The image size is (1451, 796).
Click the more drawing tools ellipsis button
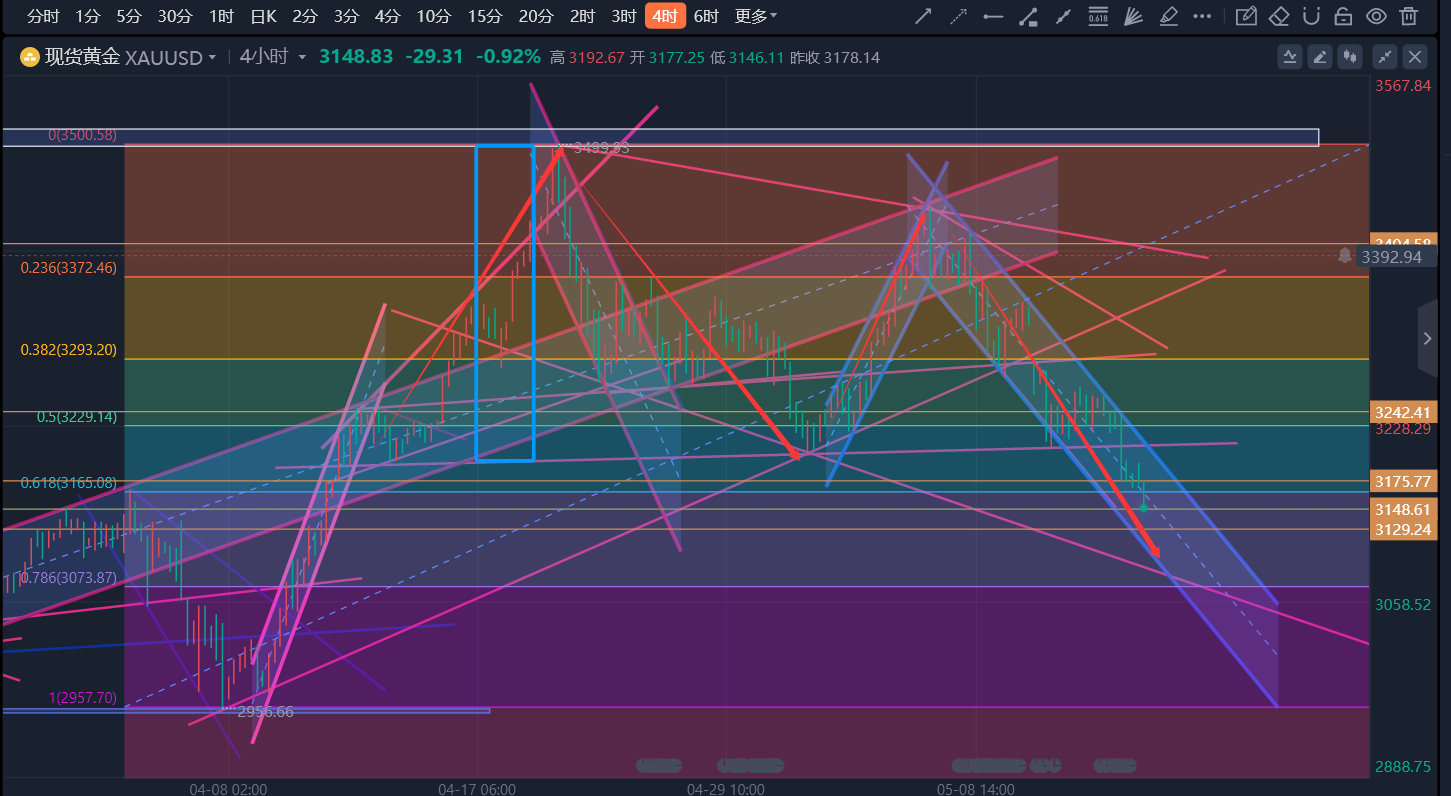(x=1202, y=16)
